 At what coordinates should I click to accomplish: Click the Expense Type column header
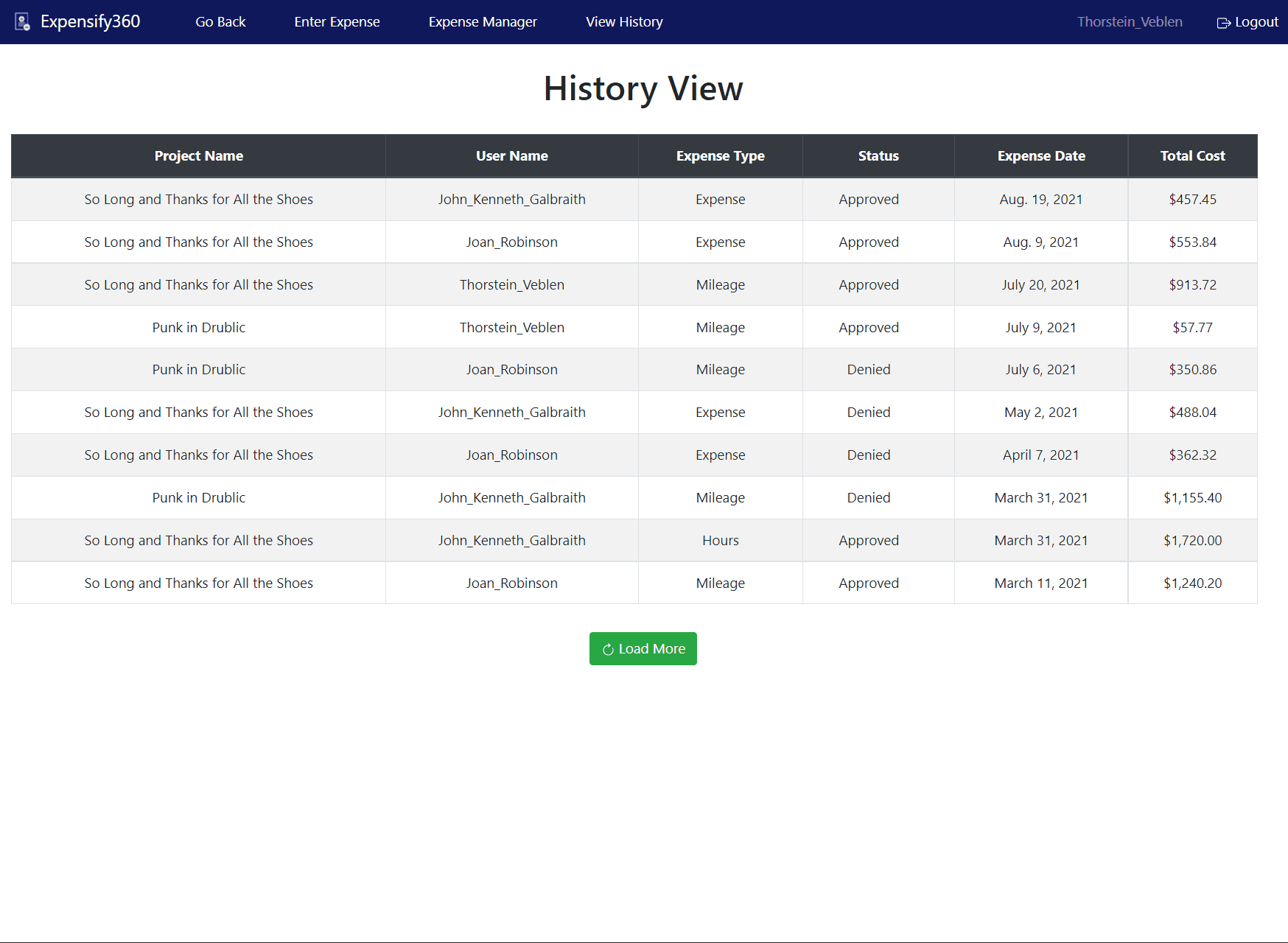click(720, 156)
